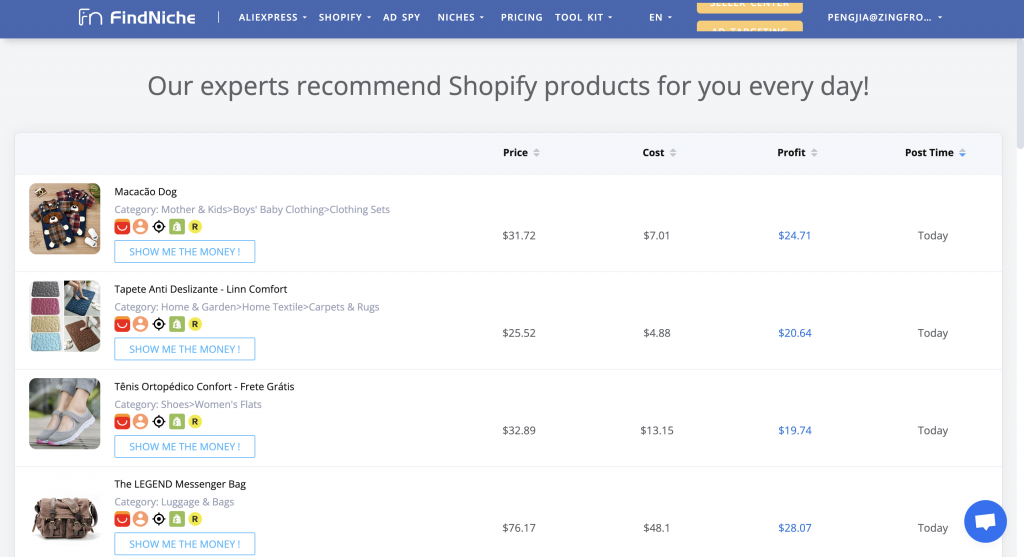The width and height of the screenshot is (1024, 557).
Task: Click category Shoes>Women's Flats text
Action: (x=188, y=404)
